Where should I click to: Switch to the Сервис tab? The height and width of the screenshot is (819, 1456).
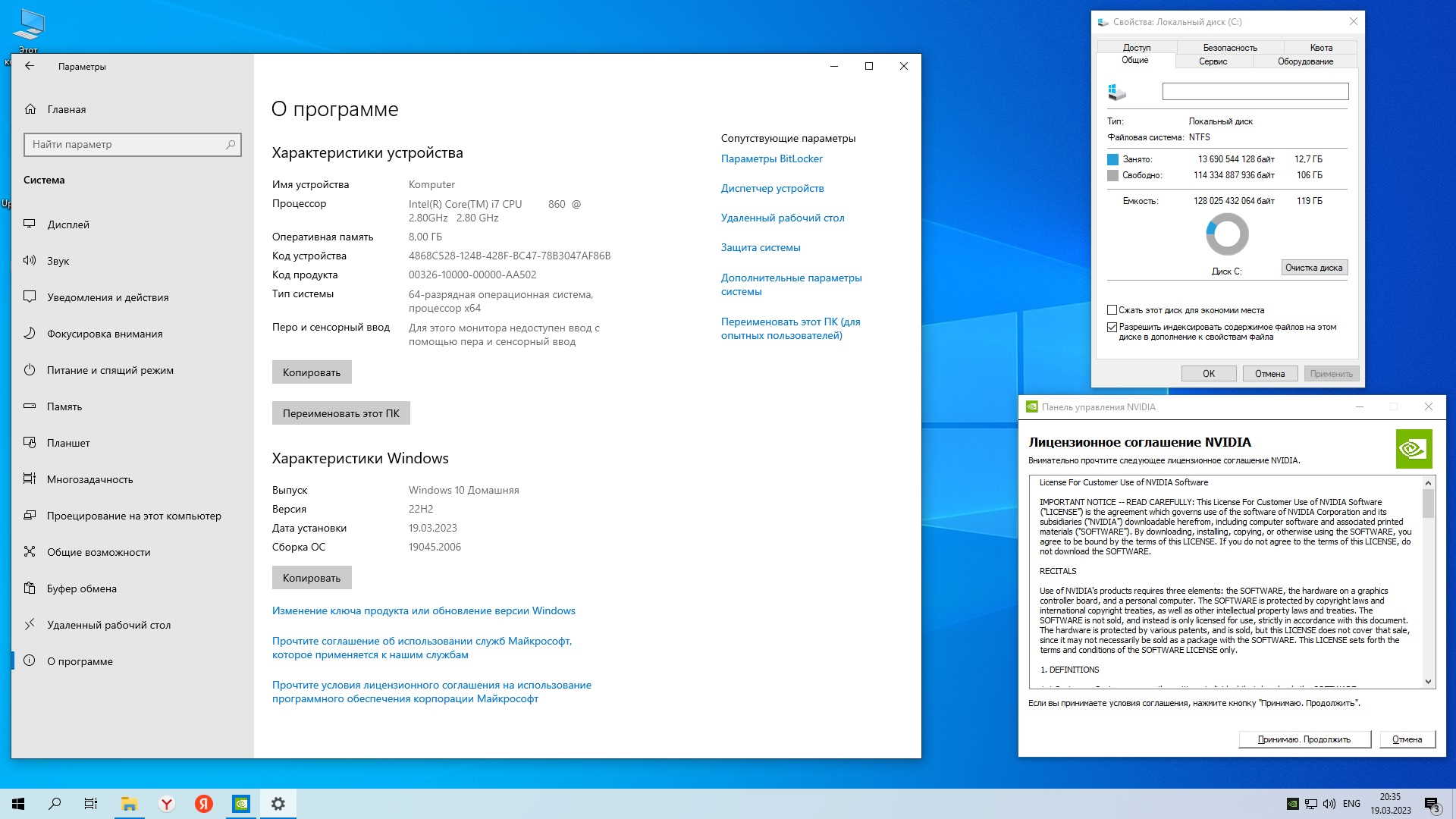[1213, 61]
